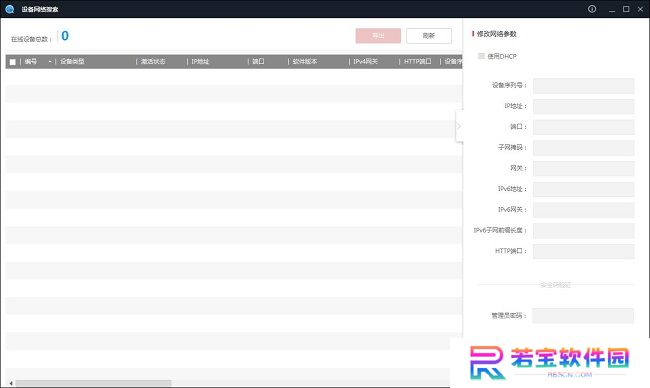650x388 pixels.
Task: Click the 设备序列号 input field
Action: [x=583, y=86]
